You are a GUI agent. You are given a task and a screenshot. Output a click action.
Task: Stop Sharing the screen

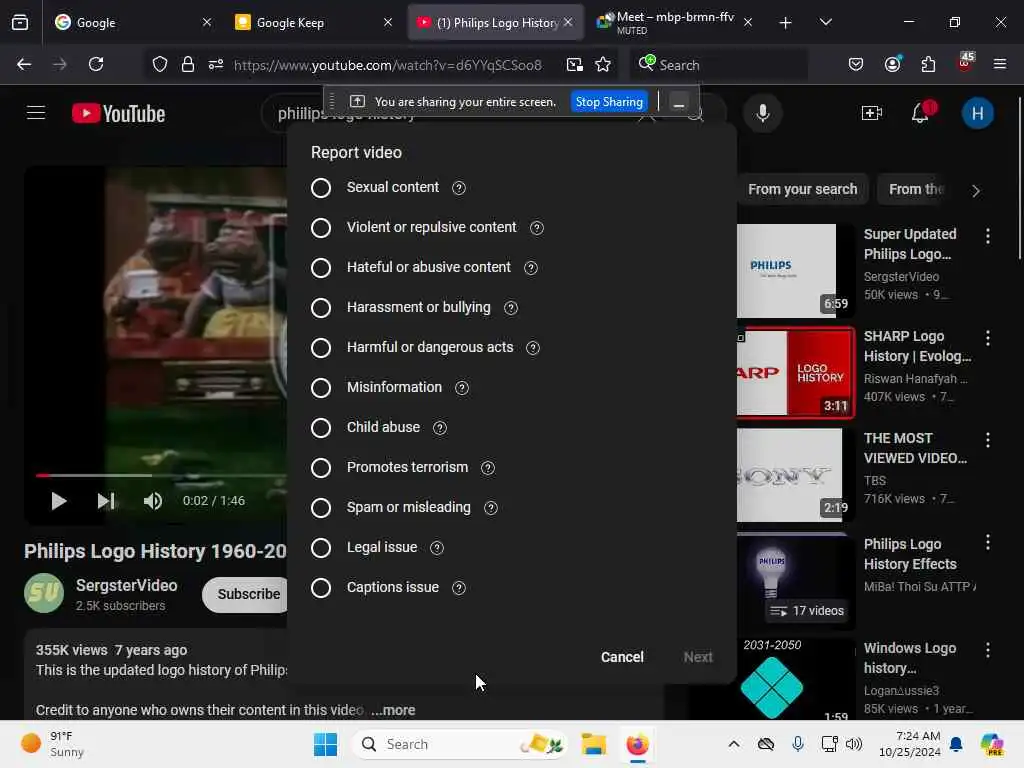609,102
